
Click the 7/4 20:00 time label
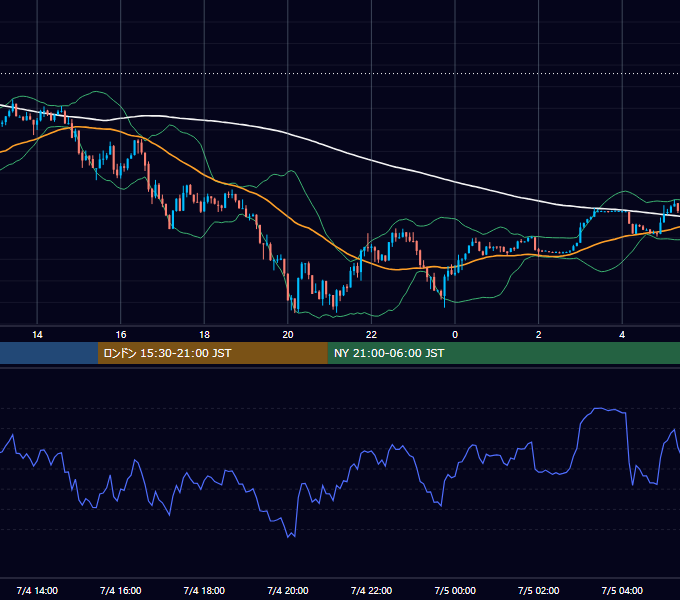[x=288, y=590]
